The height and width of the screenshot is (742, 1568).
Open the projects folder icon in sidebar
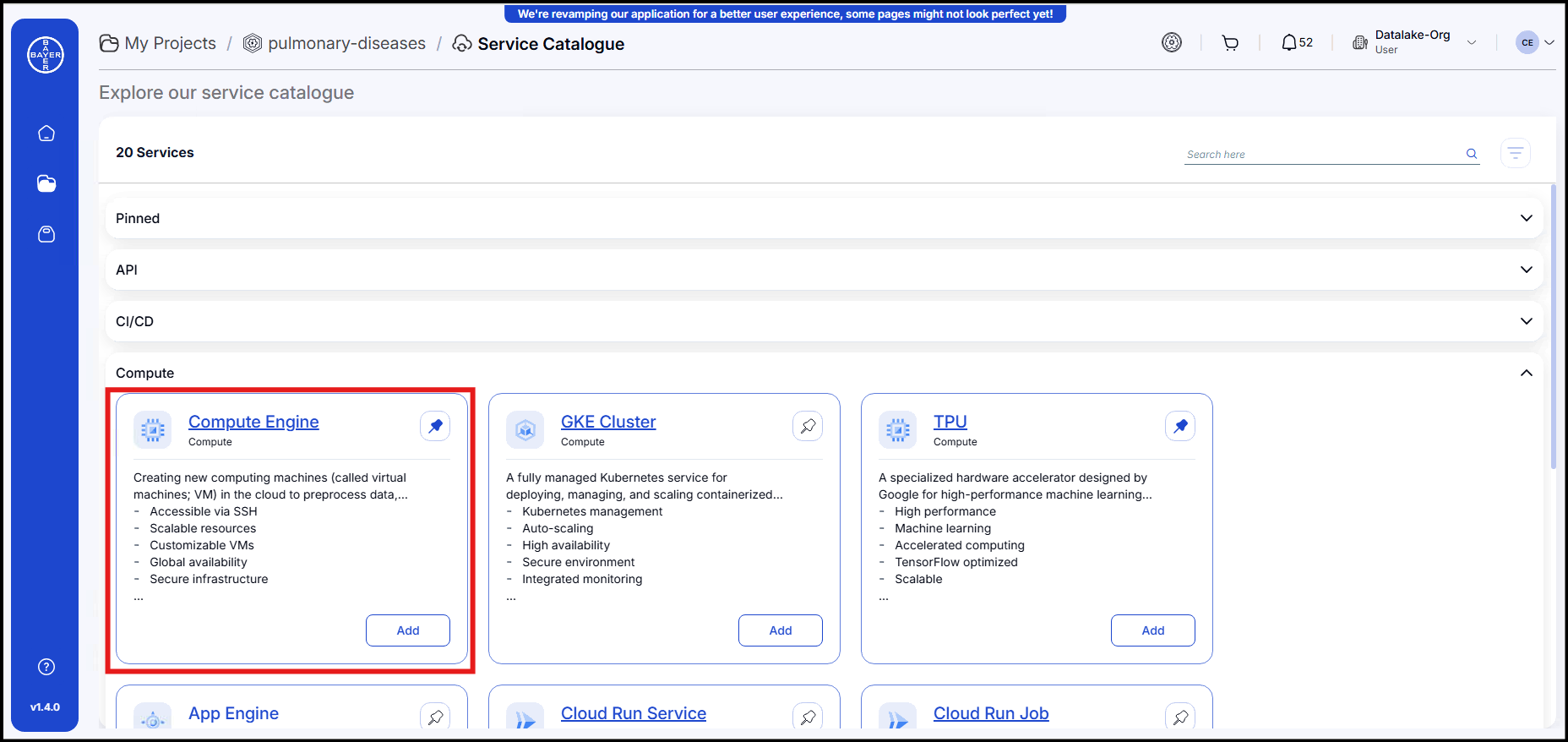pos(46,183)
